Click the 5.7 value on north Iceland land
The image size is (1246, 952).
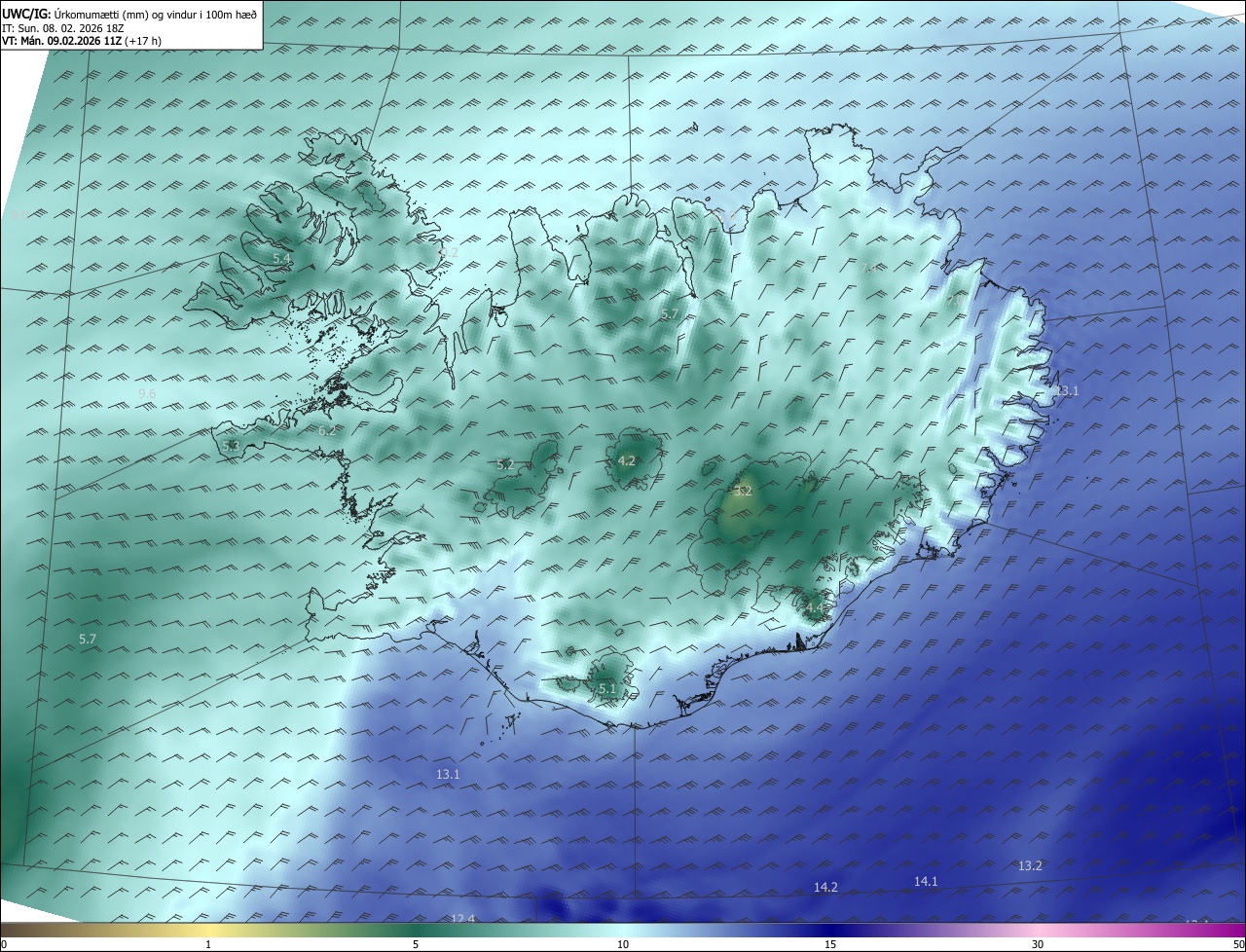[x=669, y=314]
